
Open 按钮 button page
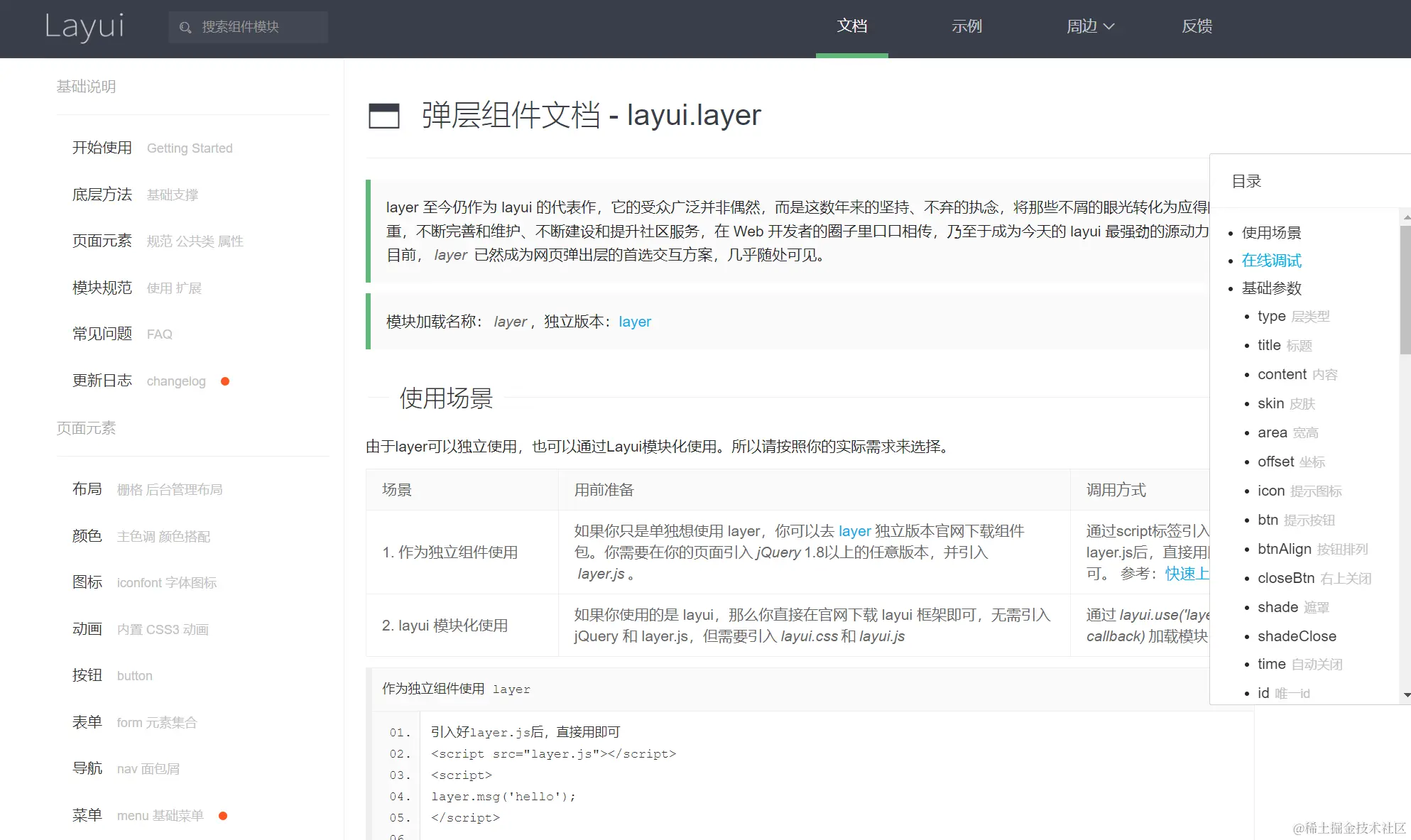click(x=112, y=675)
